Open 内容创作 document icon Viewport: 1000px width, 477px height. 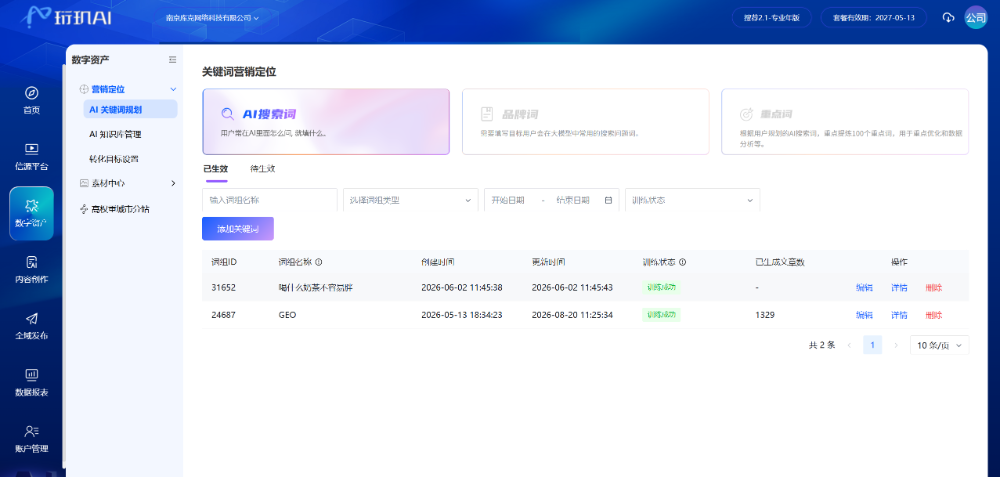click(31, 262)
